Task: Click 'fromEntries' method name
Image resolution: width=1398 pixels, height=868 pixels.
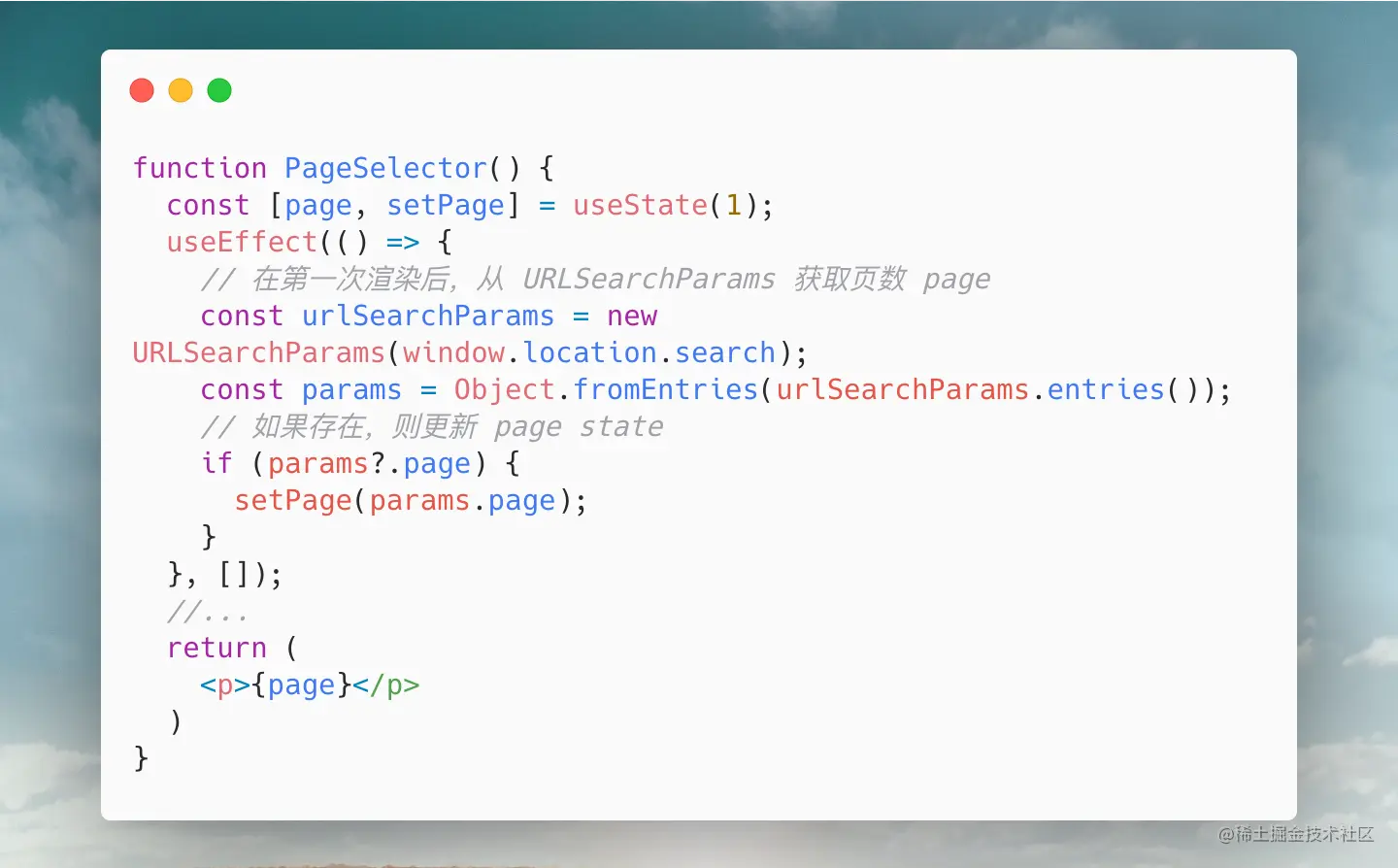Action: [x=665, y=389]
